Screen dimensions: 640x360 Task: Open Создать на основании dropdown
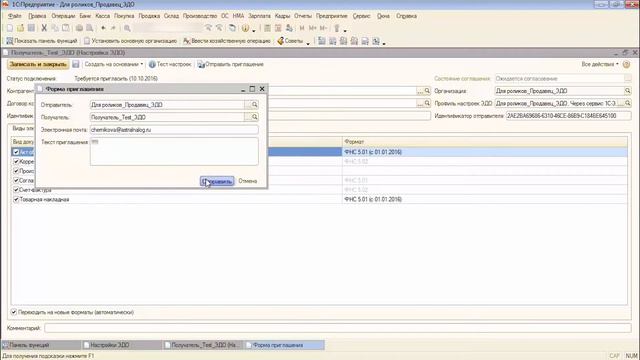tap(113, 64)
